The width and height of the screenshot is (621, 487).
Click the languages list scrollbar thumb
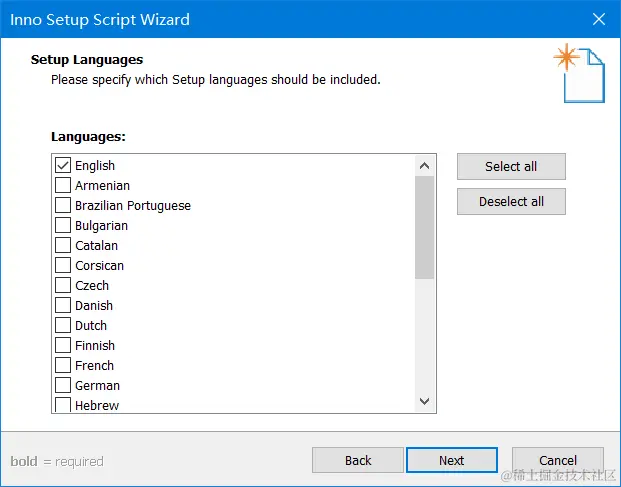pyautogui.click(x=425, y=227)
